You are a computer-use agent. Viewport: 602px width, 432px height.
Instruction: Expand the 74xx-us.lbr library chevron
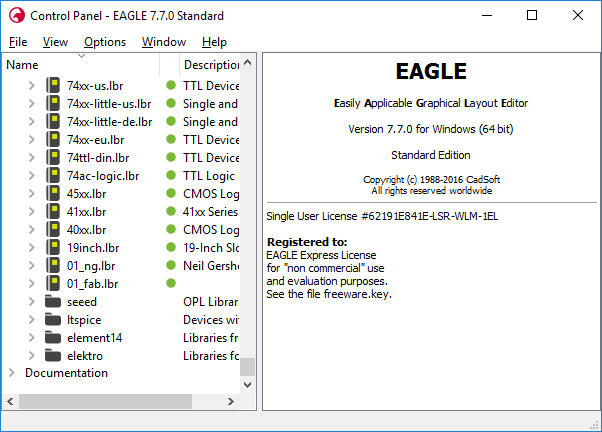tap(32, 85)
